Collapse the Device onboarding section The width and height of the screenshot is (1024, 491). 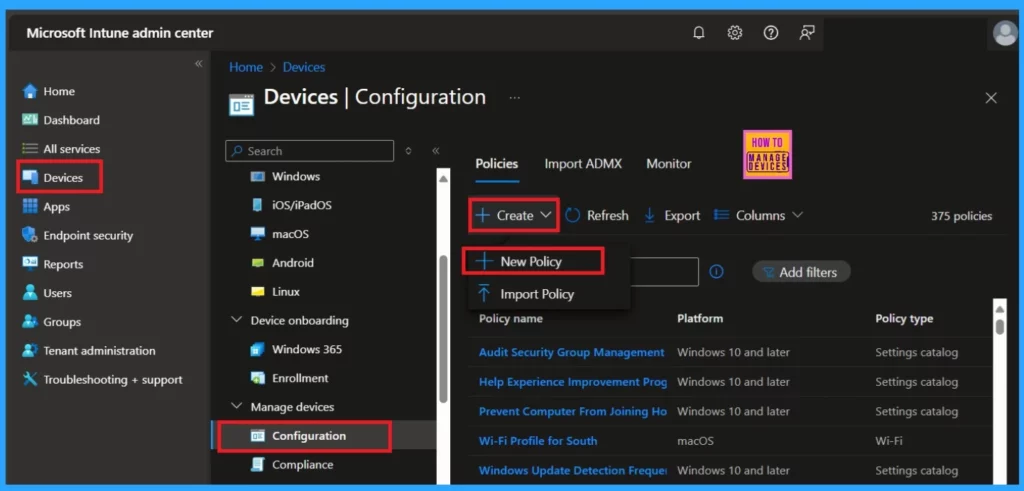pos(236,321)
